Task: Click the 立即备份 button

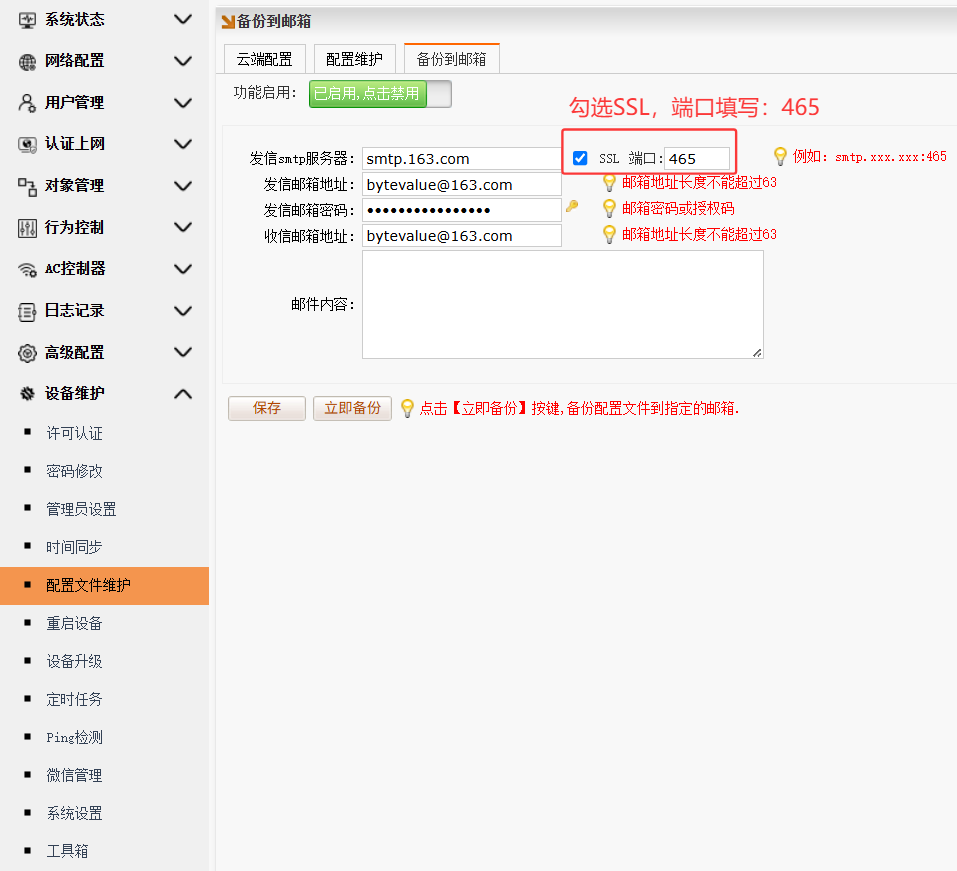Action: [x=352, y=408]
